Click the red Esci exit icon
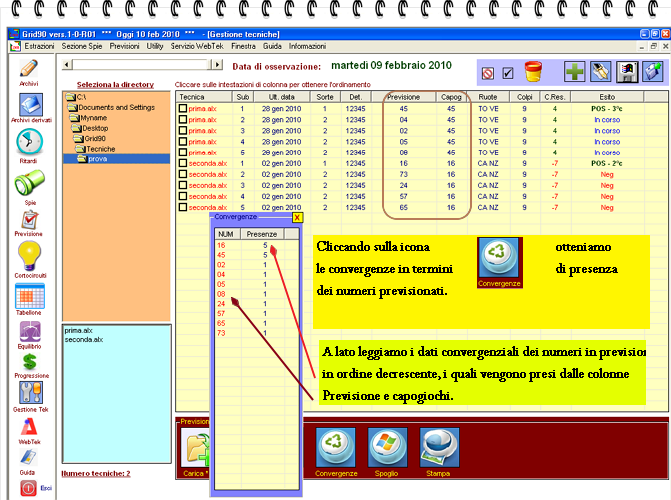 pos(28,488)
